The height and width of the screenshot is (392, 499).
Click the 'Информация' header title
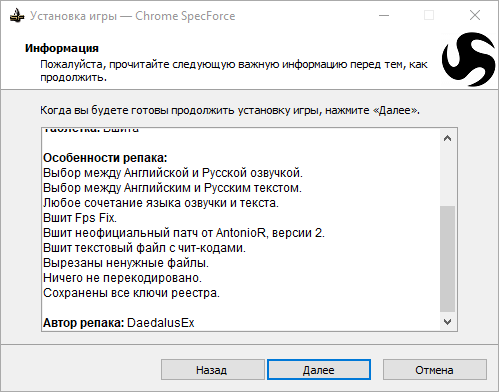click(62, 48)
